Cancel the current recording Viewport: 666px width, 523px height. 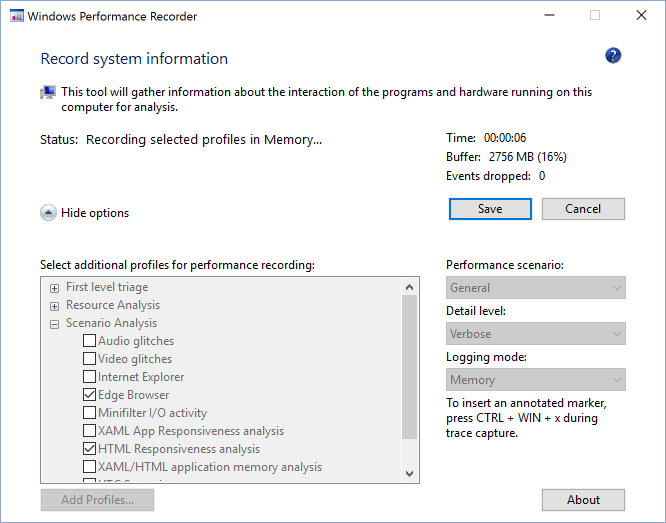click(583, 209)
